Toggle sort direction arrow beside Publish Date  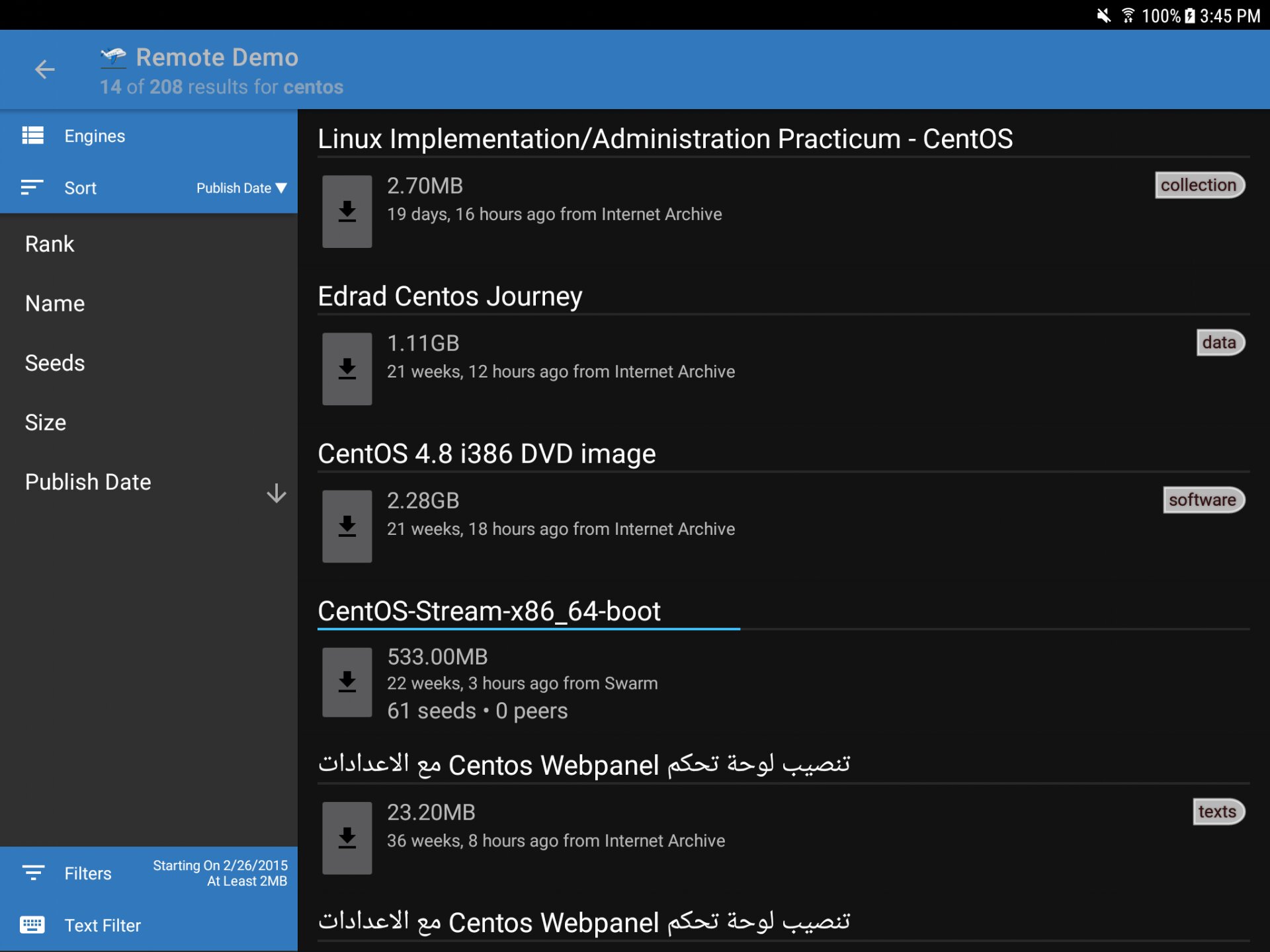pos(276,493)
